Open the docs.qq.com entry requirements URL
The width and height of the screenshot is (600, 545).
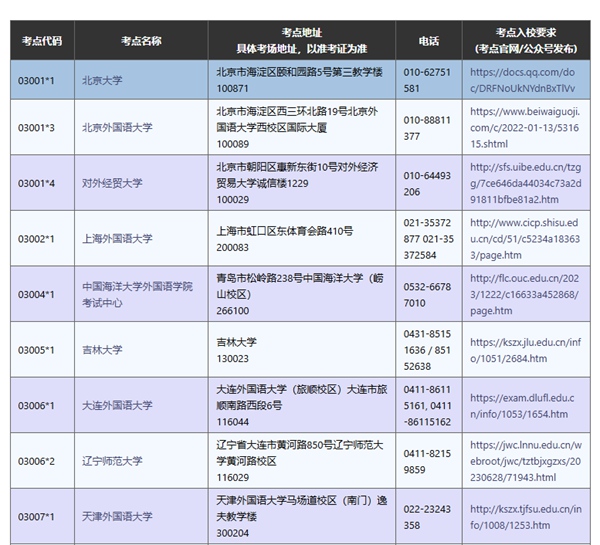tap(522, 80)
